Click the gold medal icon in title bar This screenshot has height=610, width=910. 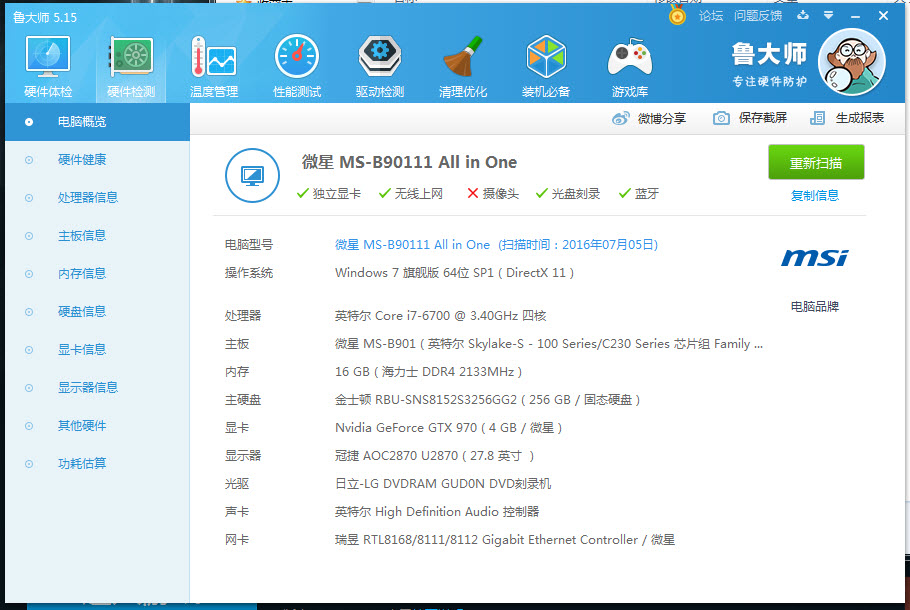[x=678, y=16]
